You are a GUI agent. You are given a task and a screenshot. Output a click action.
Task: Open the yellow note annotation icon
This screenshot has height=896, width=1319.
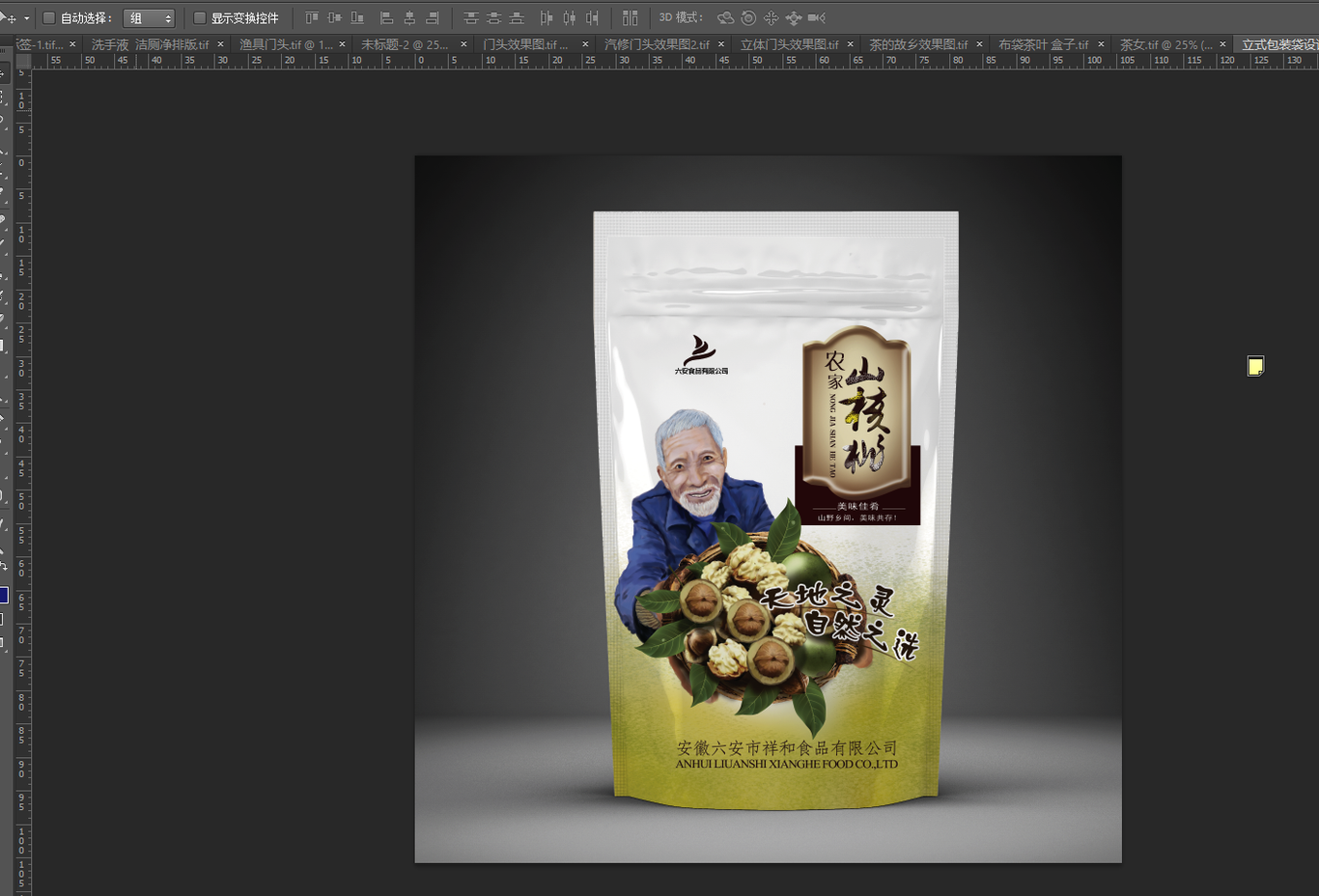[1255, 366]
